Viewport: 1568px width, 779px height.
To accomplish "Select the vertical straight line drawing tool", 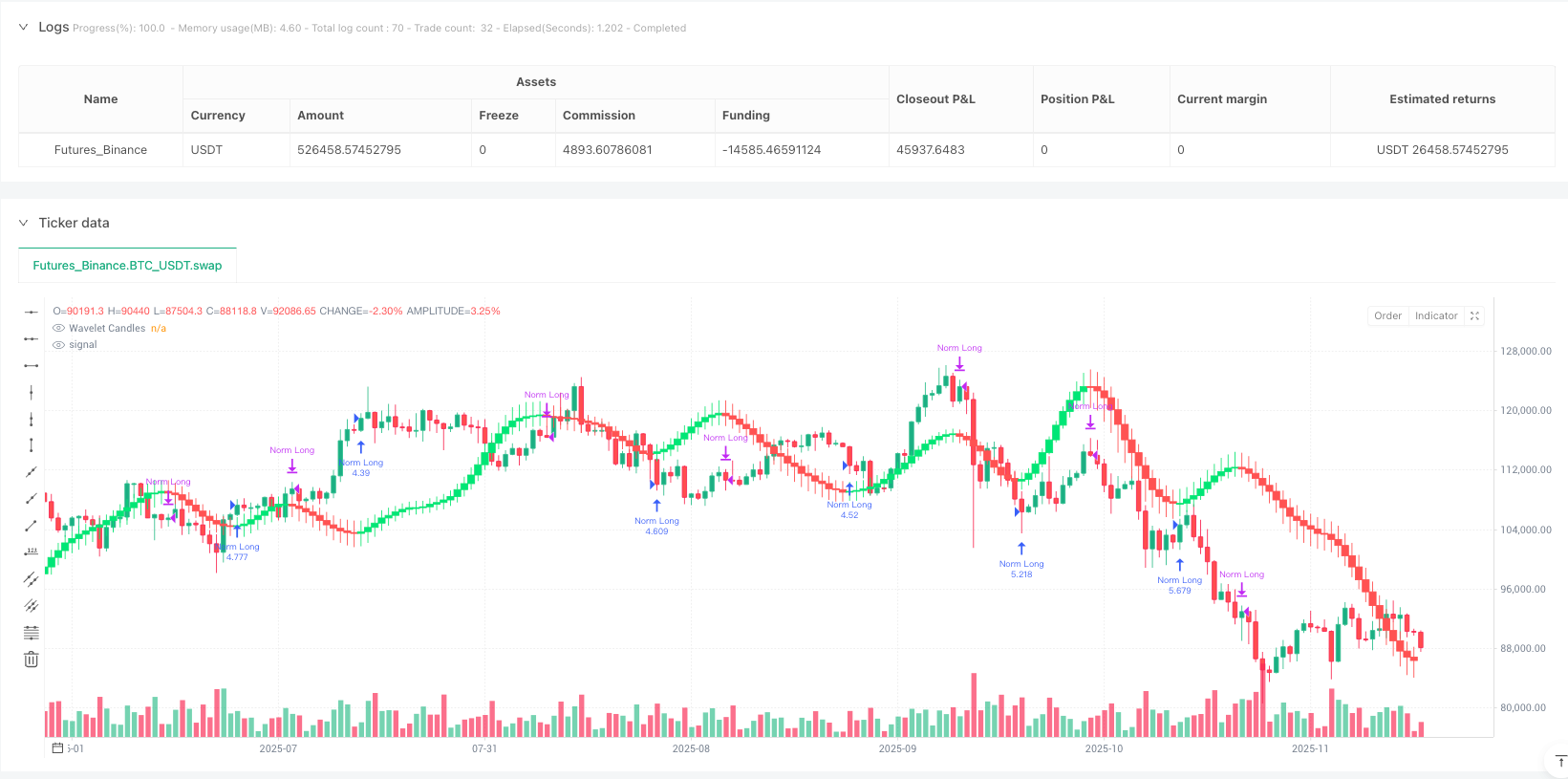I will pyautogui.click(x=32, y=392).
